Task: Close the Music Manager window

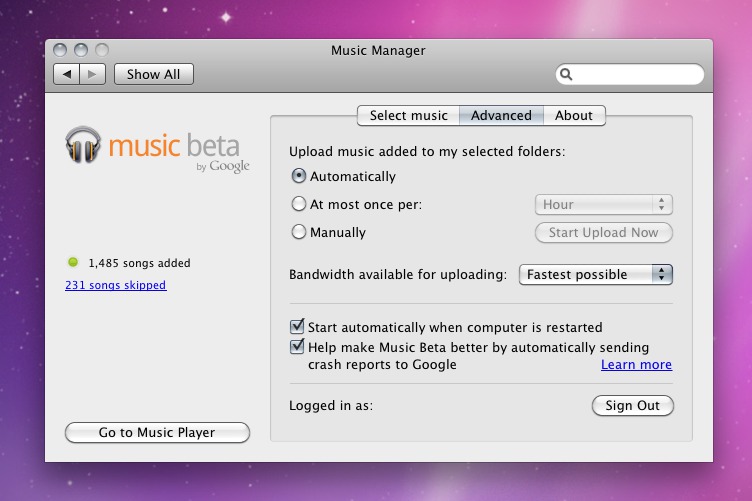Action: [60, 50]
